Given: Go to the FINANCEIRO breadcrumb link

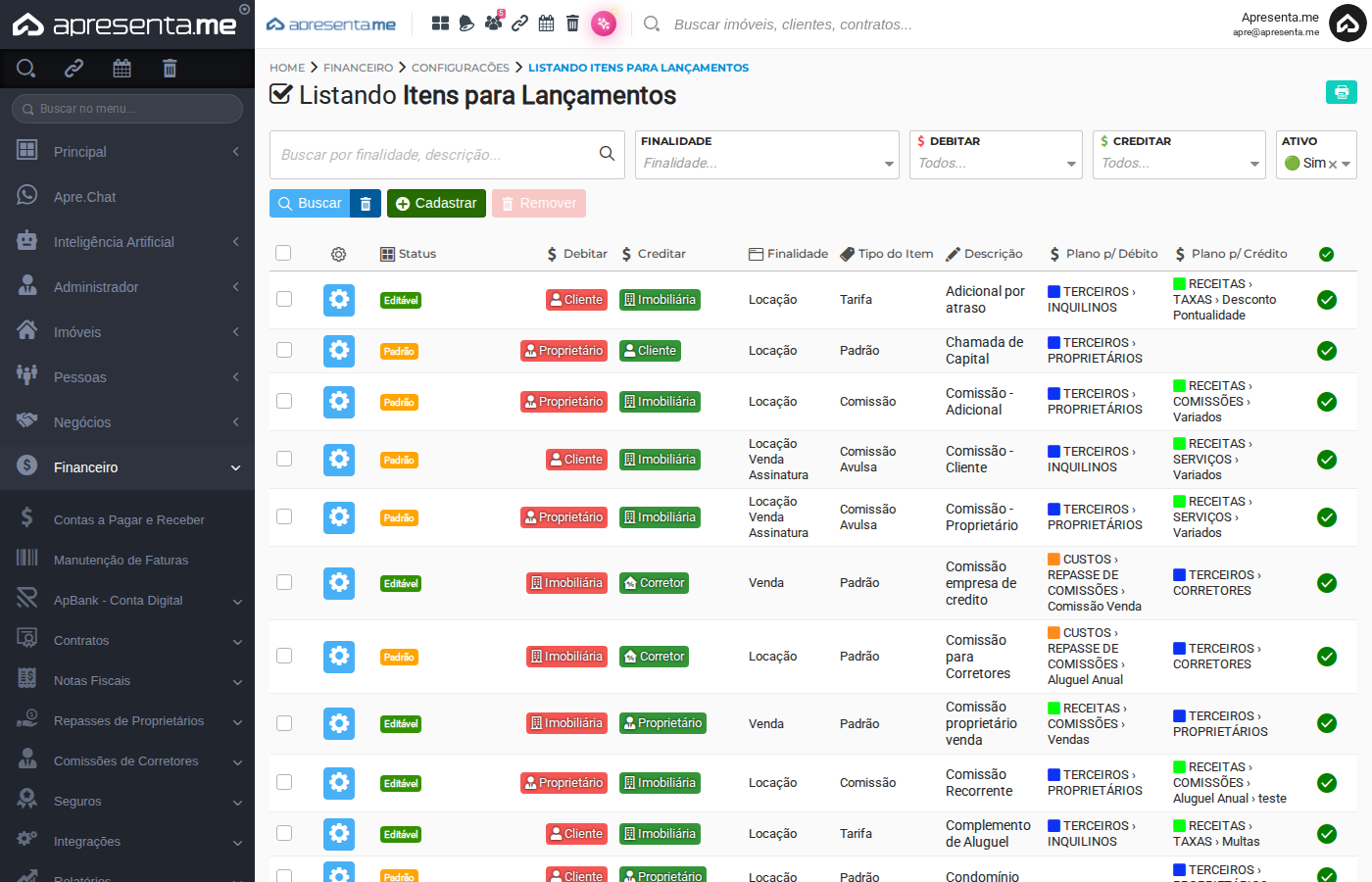Looking at the screenshot, I should pos(358,68).
